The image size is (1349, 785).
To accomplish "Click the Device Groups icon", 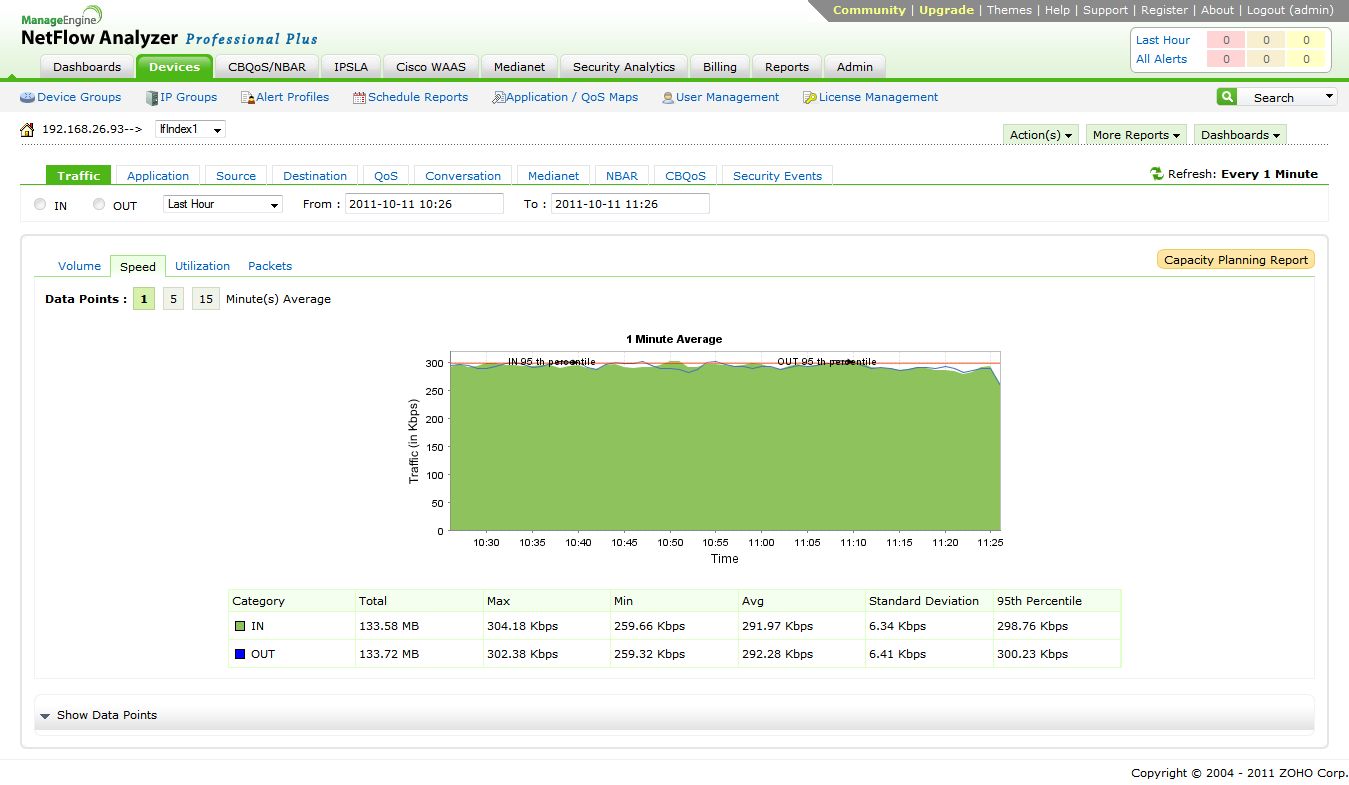I will point(27,98).
